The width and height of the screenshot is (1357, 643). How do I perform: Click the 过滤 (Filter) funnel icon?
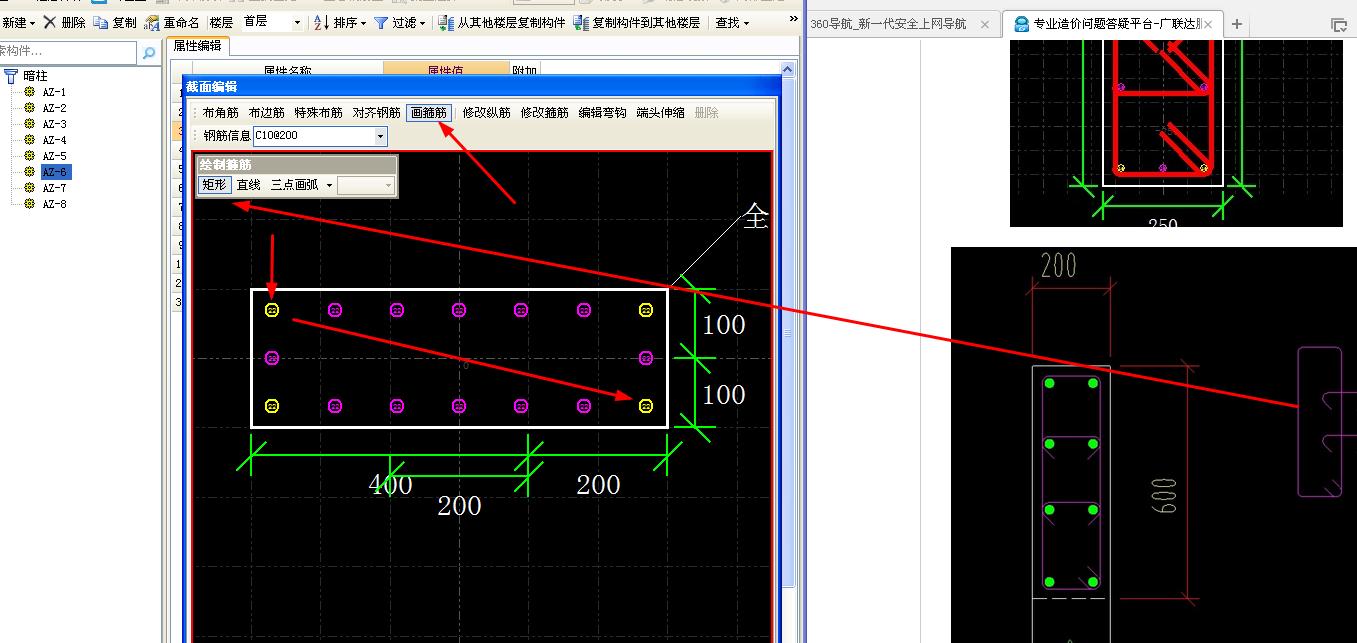[381, 22]
